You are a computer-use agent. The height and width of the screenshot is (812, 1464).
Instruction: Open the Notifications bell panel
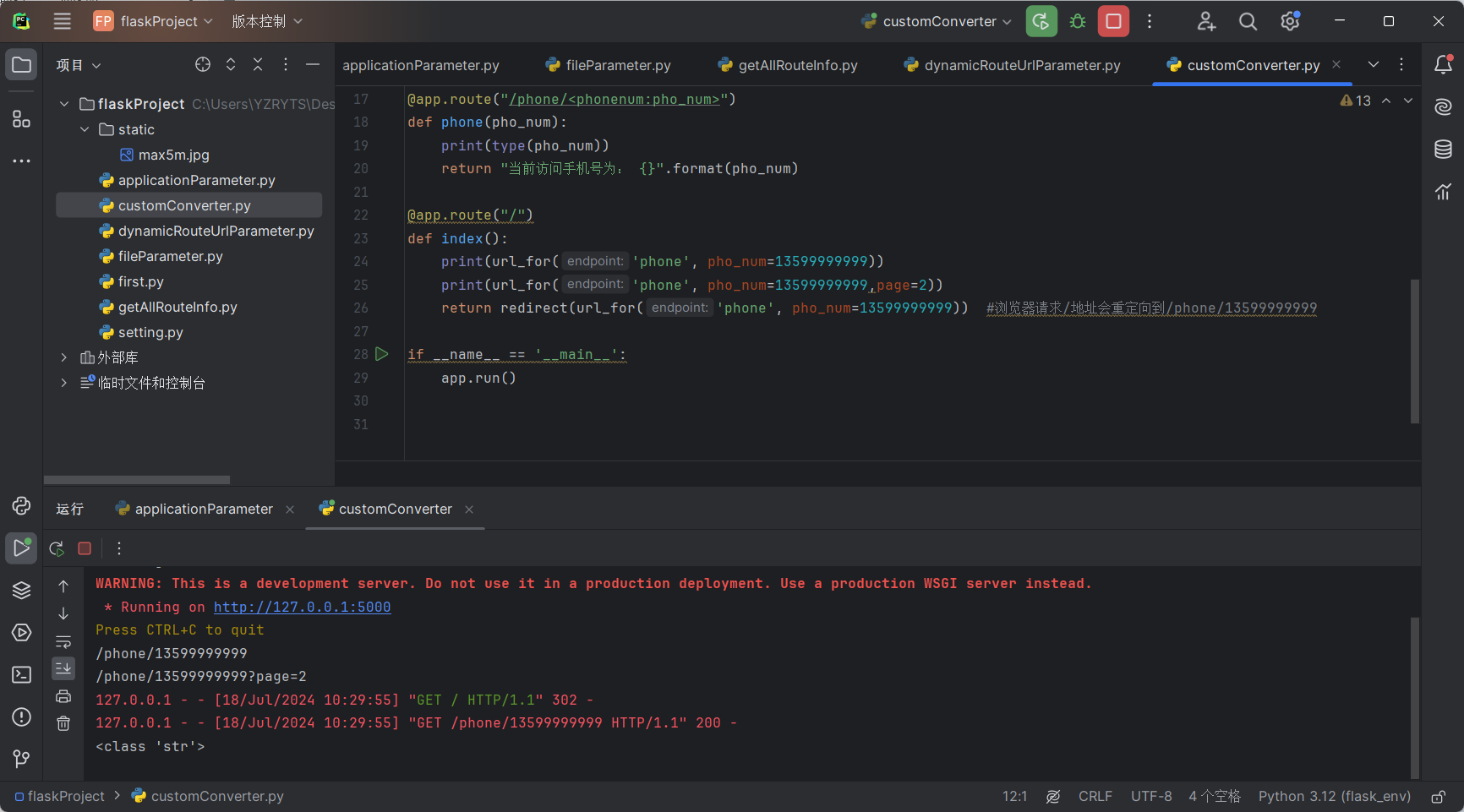(x=1443, y=65)
